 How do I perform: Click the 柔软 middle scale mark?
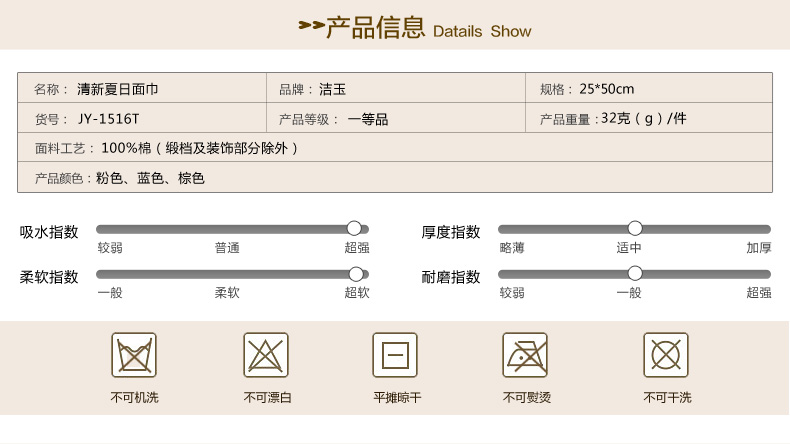(x=227, y=293)
